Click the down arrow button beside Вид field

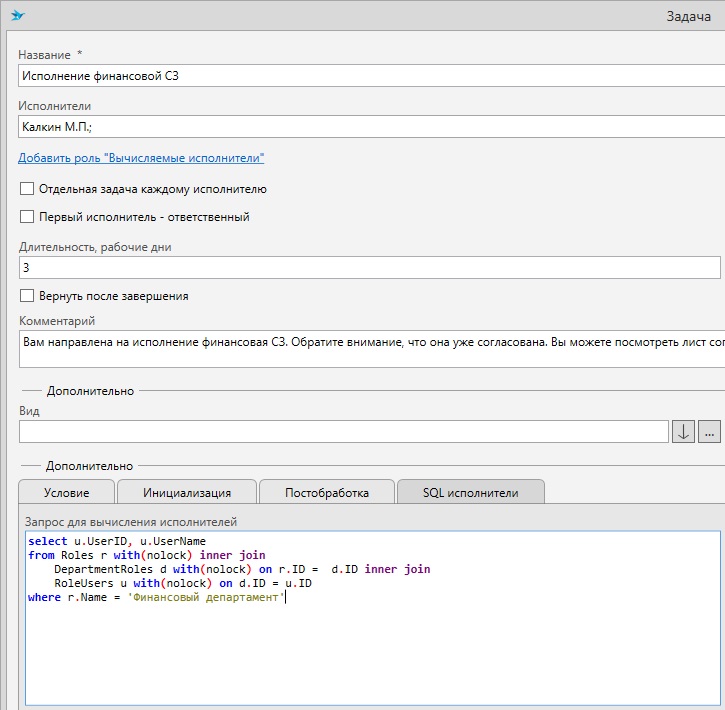coord(684,432)
